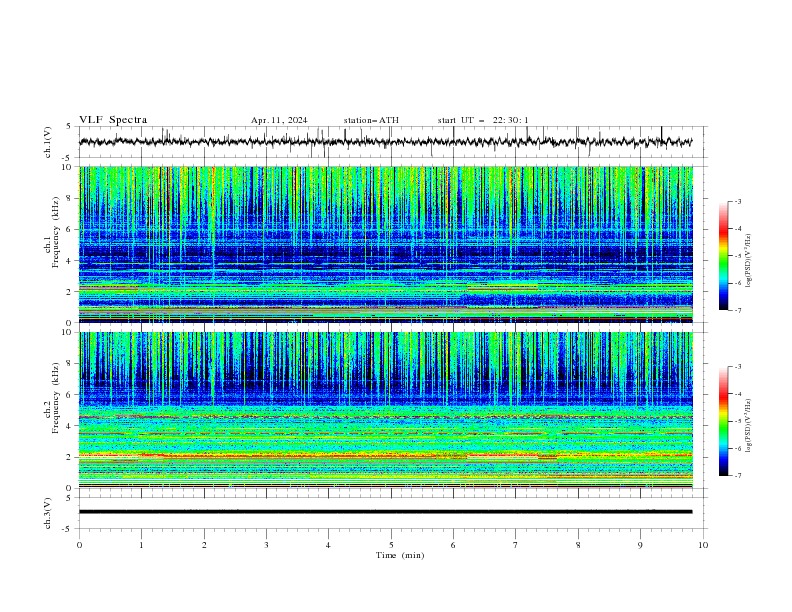792x612 pixels.
Task: Click the "station=ATH" label
Action: click(371, 120)
